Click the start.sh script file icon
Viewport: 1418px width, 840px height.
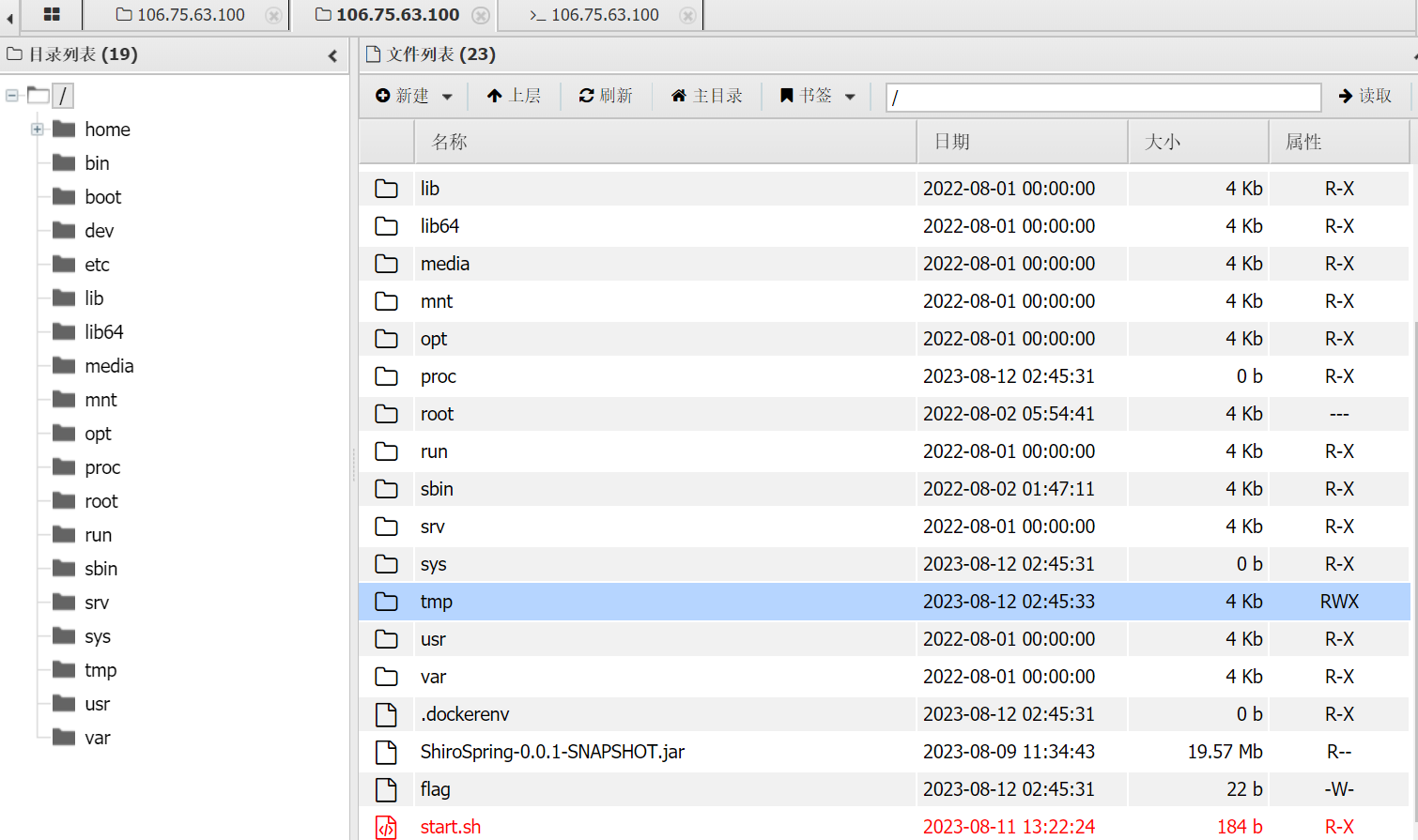point(386,827)
